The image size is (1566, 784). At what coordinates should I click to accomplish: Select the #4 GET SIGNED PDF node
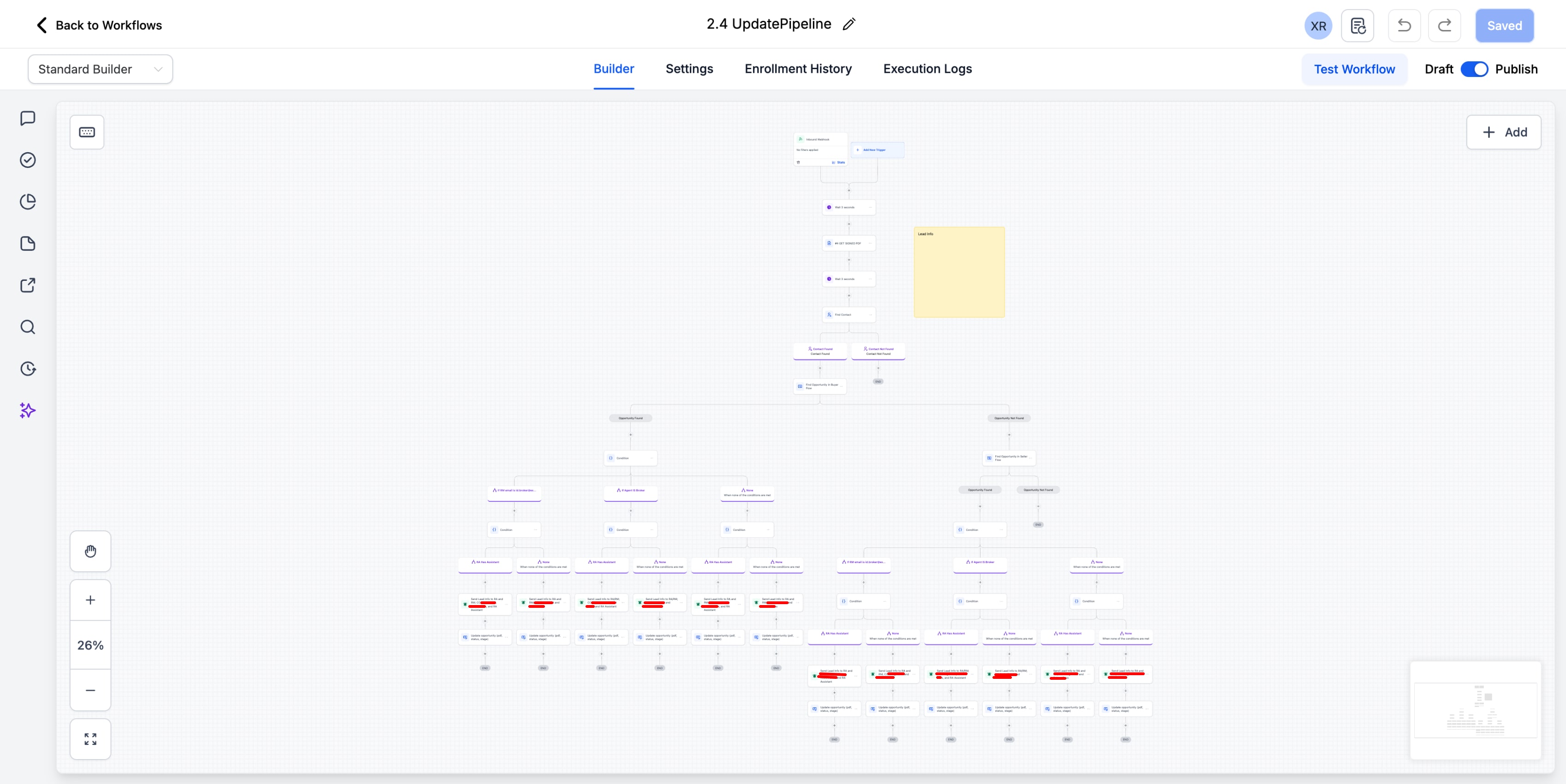point(849,243)
